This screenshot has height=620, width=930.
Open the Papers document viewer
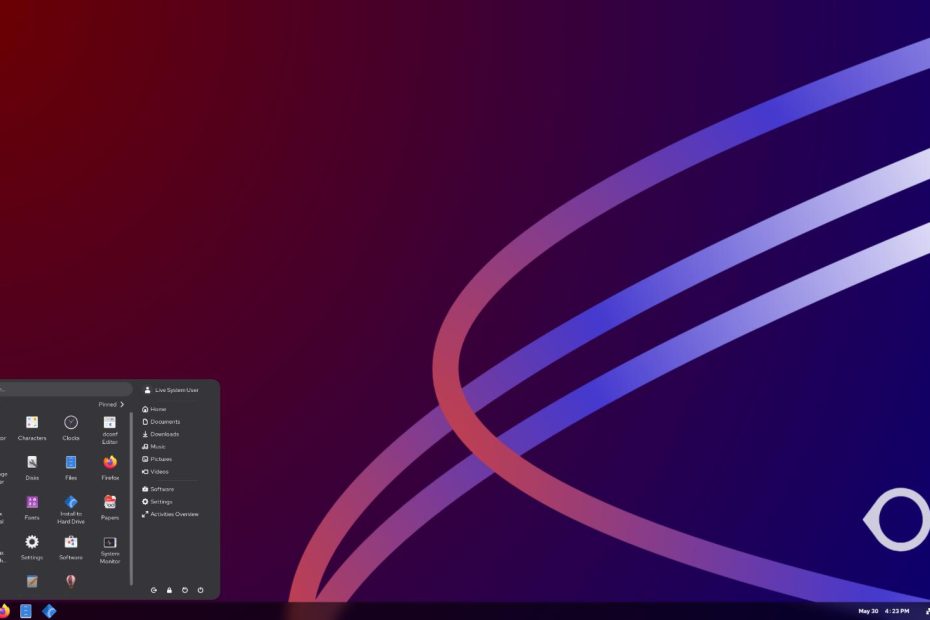110,507
